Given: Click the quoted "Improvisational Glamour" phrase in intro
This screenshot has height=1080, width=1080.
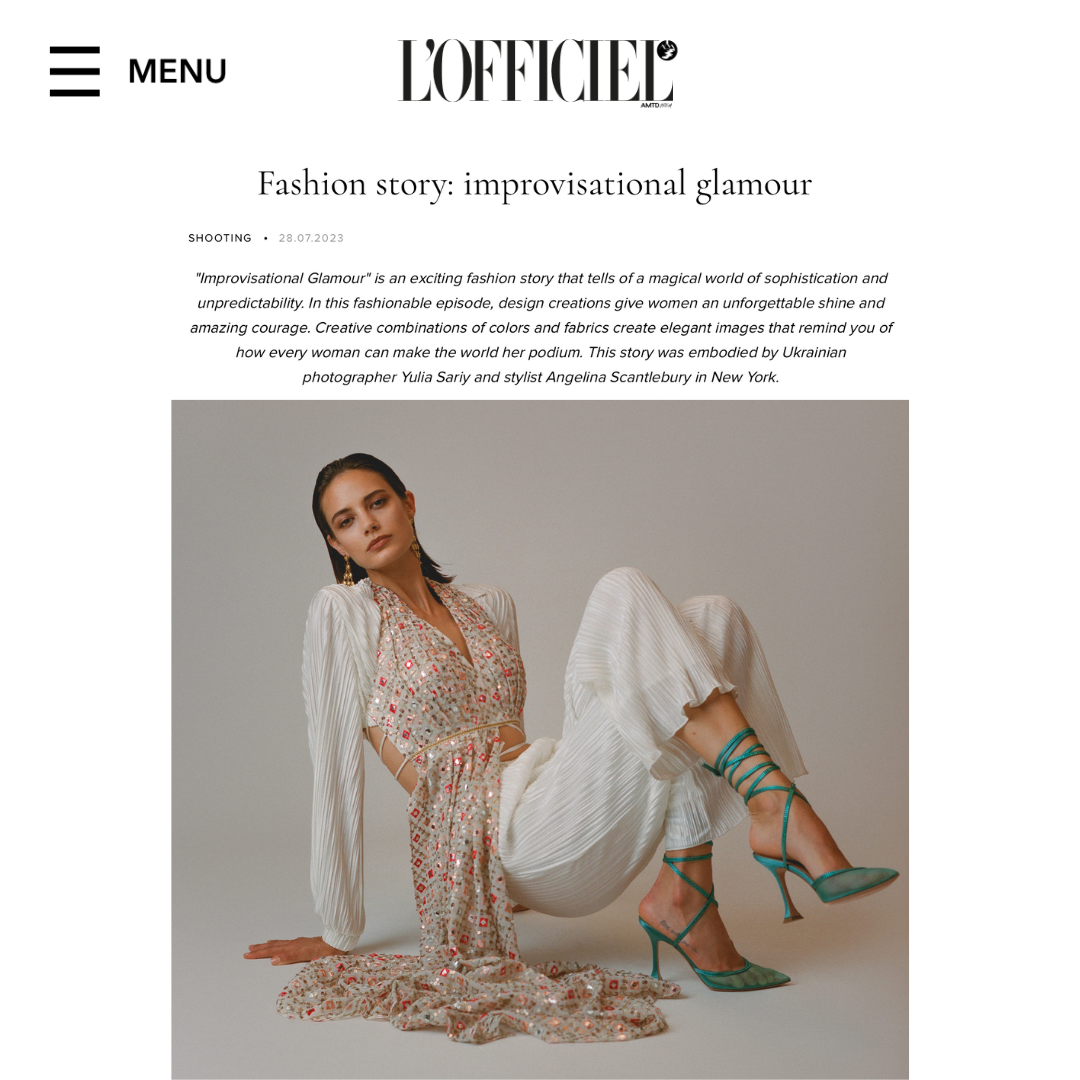Looking at the screenshot, I should point(283,278).
